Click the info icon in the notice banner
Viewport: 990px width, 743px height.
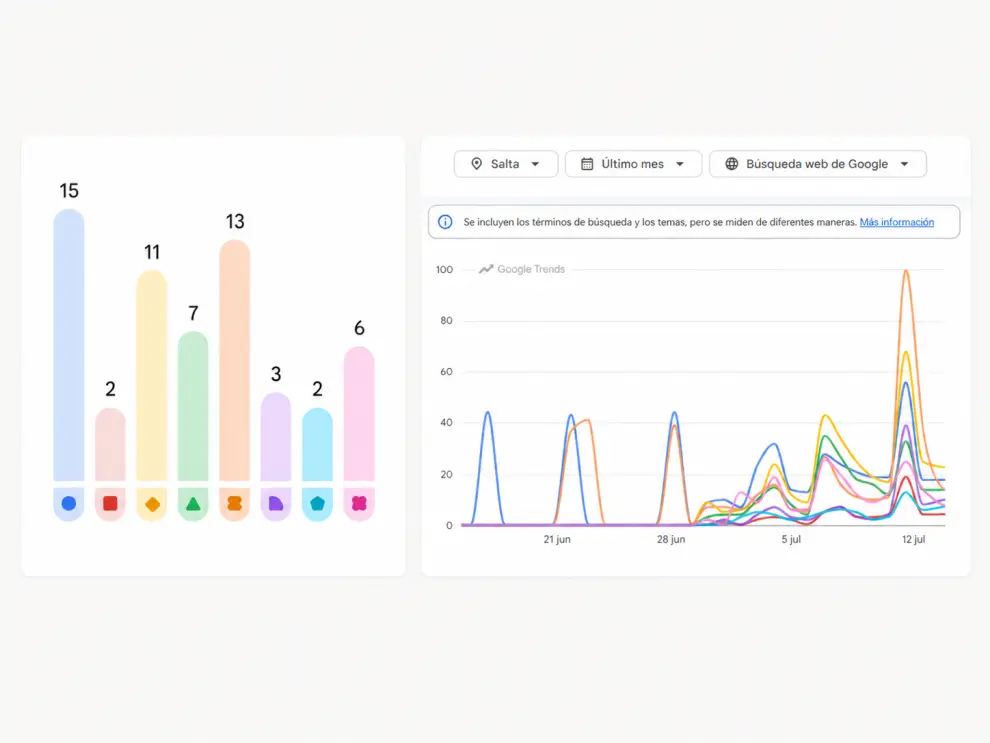[x=445, y=222]
